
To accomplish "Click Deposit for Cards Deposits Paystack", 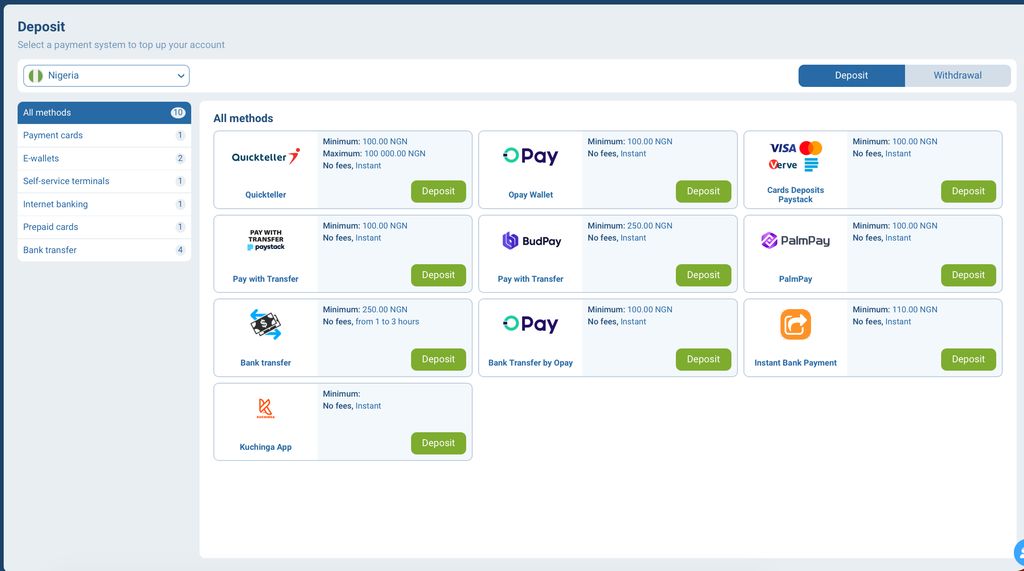I will (968, 191).
